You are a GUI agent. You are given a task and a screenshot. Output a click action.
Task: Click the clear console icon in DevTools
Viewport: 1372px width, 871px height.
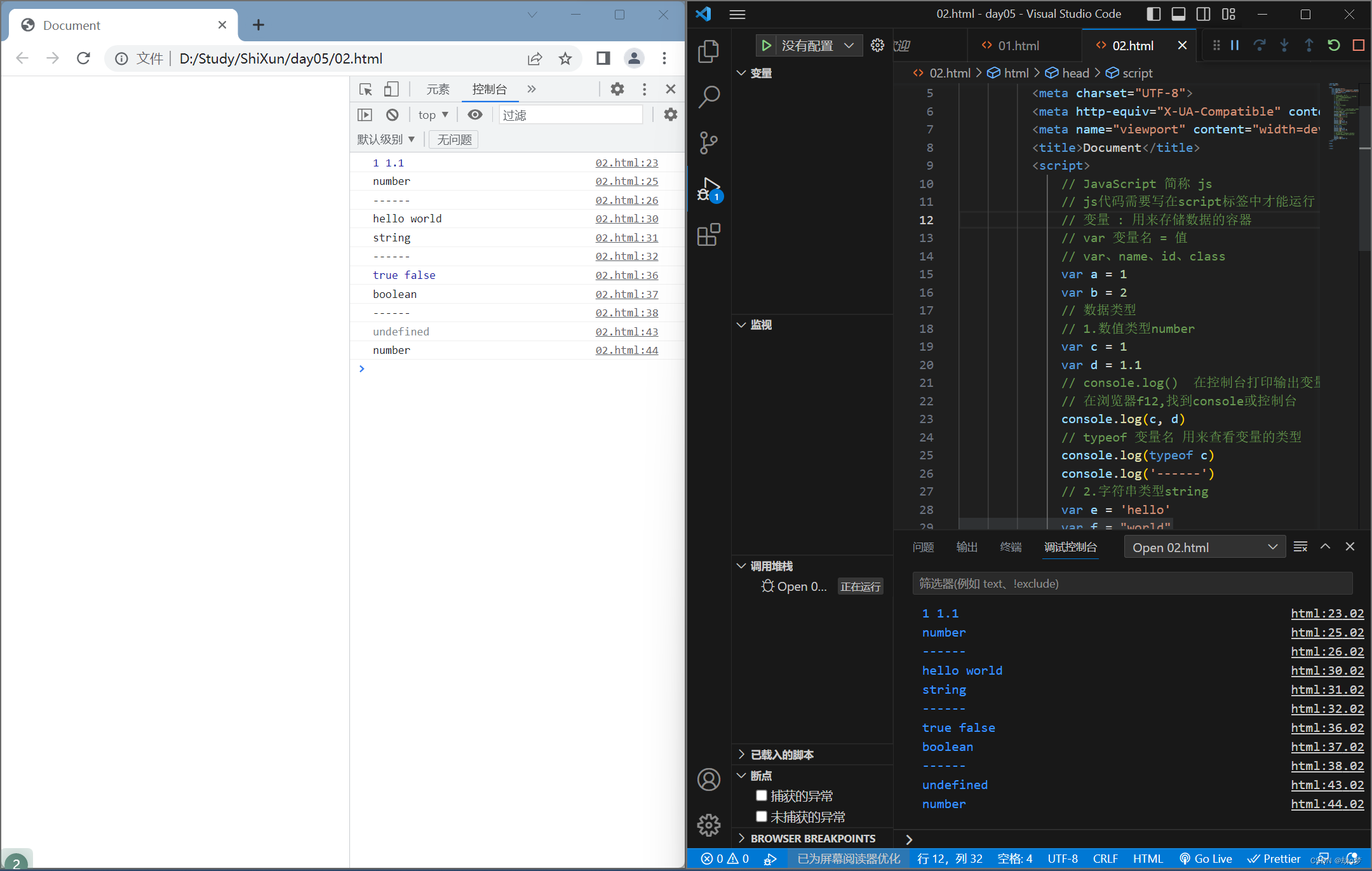(392, 115)
